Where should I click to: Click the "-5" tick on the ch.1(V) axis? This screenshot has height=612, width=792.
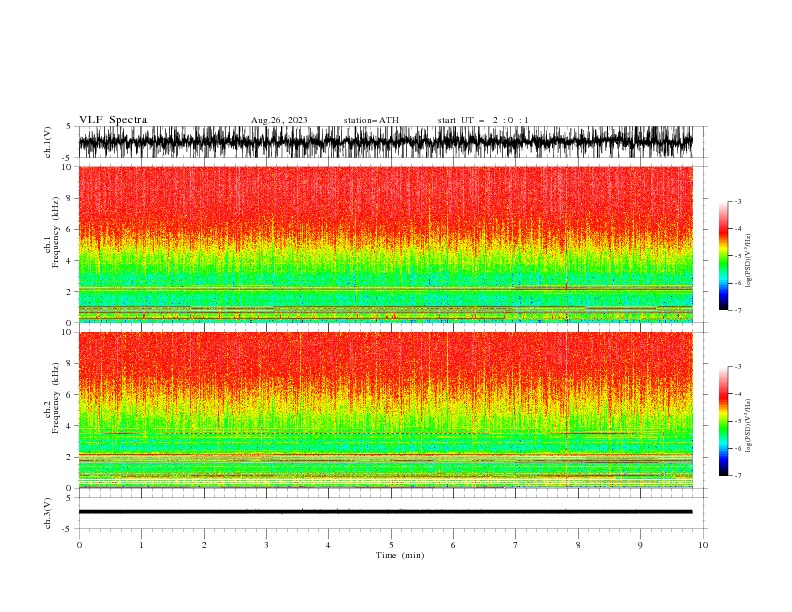(68, 158)
